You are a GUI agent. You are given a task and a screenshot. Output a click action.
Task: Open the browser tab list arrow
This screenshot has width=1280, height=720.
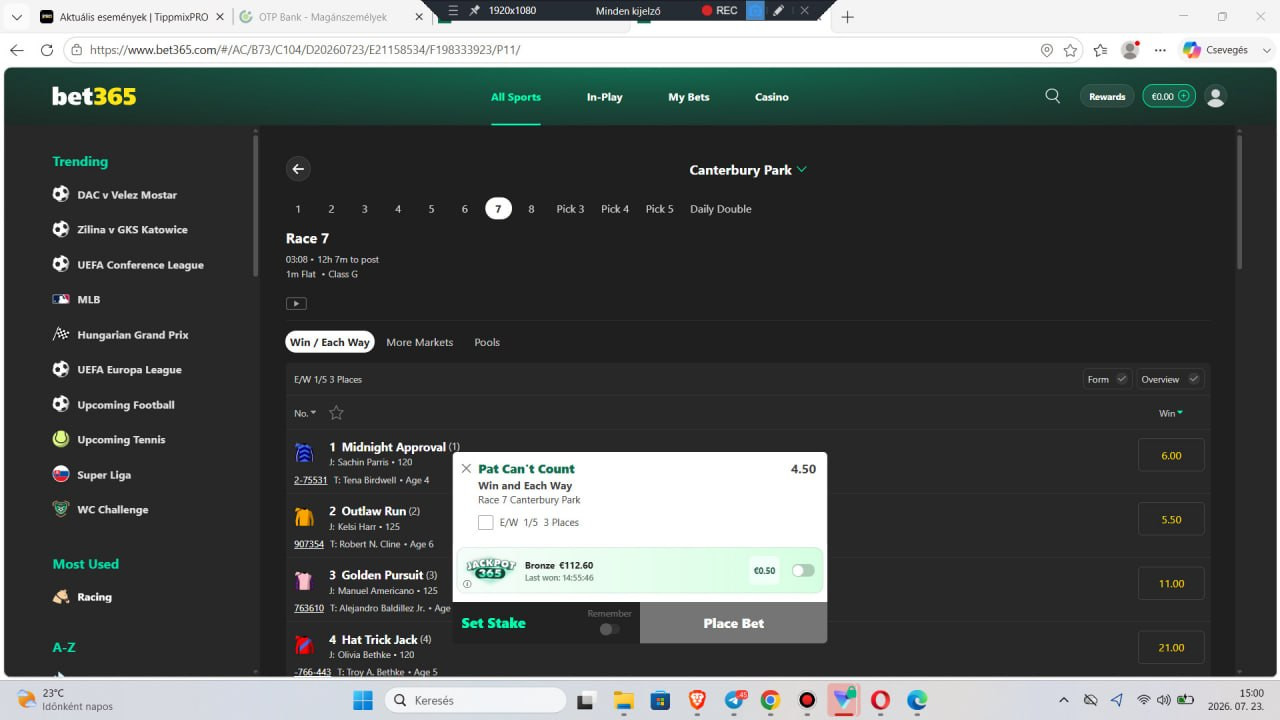click(16, 17)
